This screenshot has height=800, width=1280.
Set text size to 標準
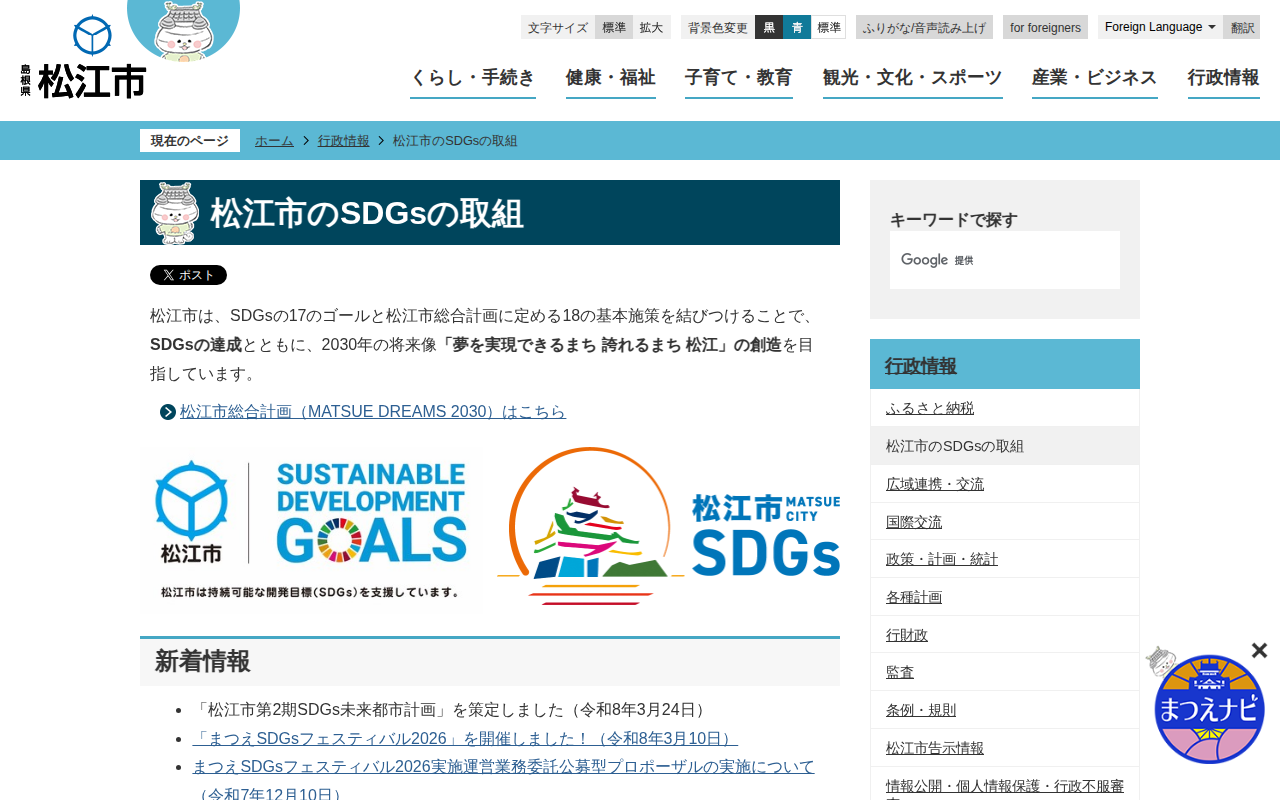point(614,27)
